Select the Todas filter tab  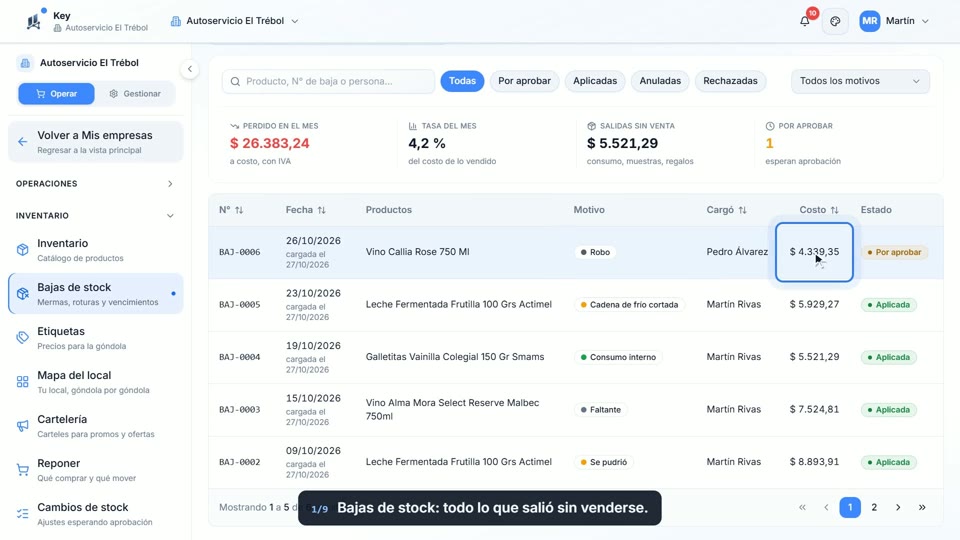(x=462, y=81)
